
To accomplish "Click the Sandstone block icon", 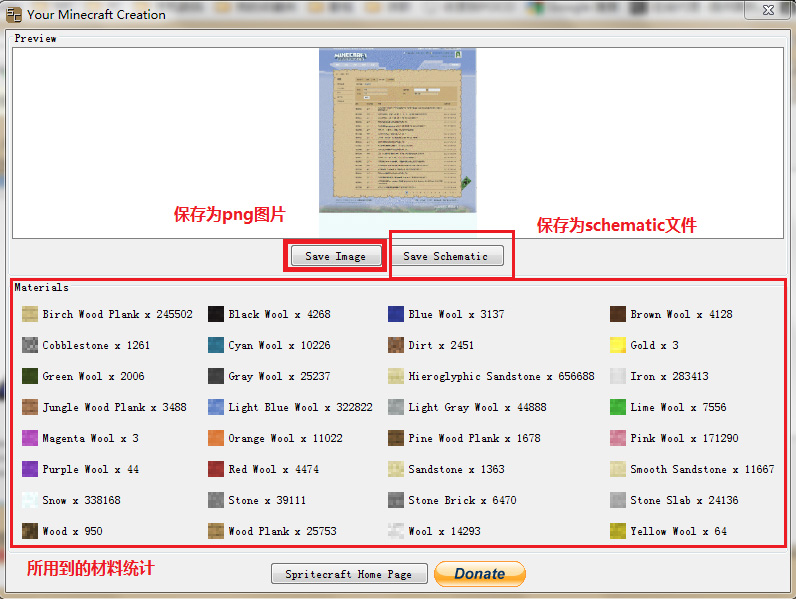I will pos(396,469).
